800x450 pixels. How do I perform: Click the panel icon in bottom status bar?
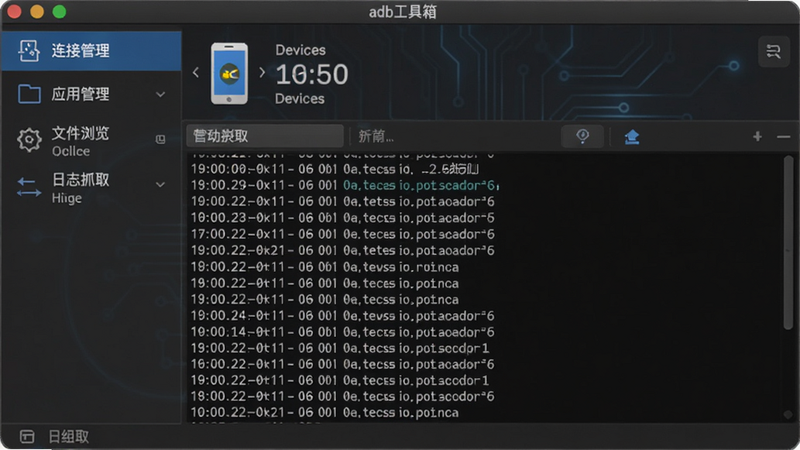click(27, 437)
